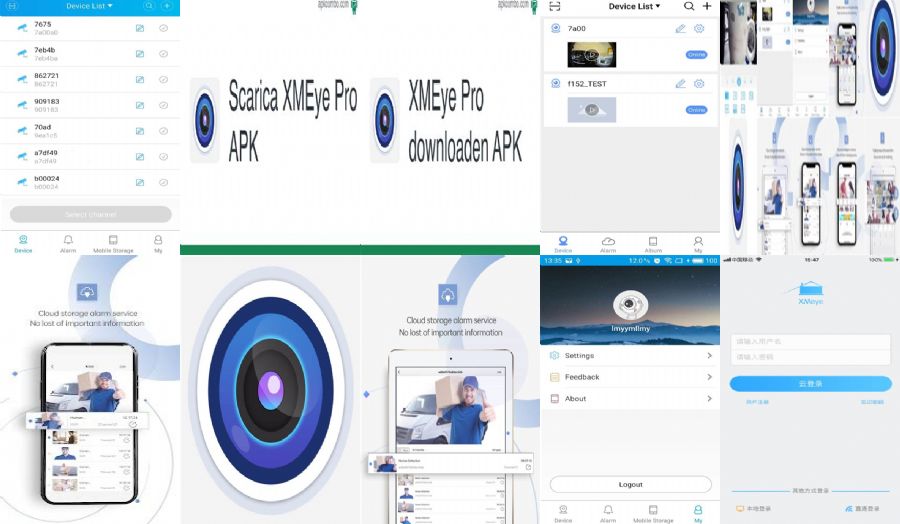Expand the Feedback row arrow
900x524 pixels.
[709, 377]
